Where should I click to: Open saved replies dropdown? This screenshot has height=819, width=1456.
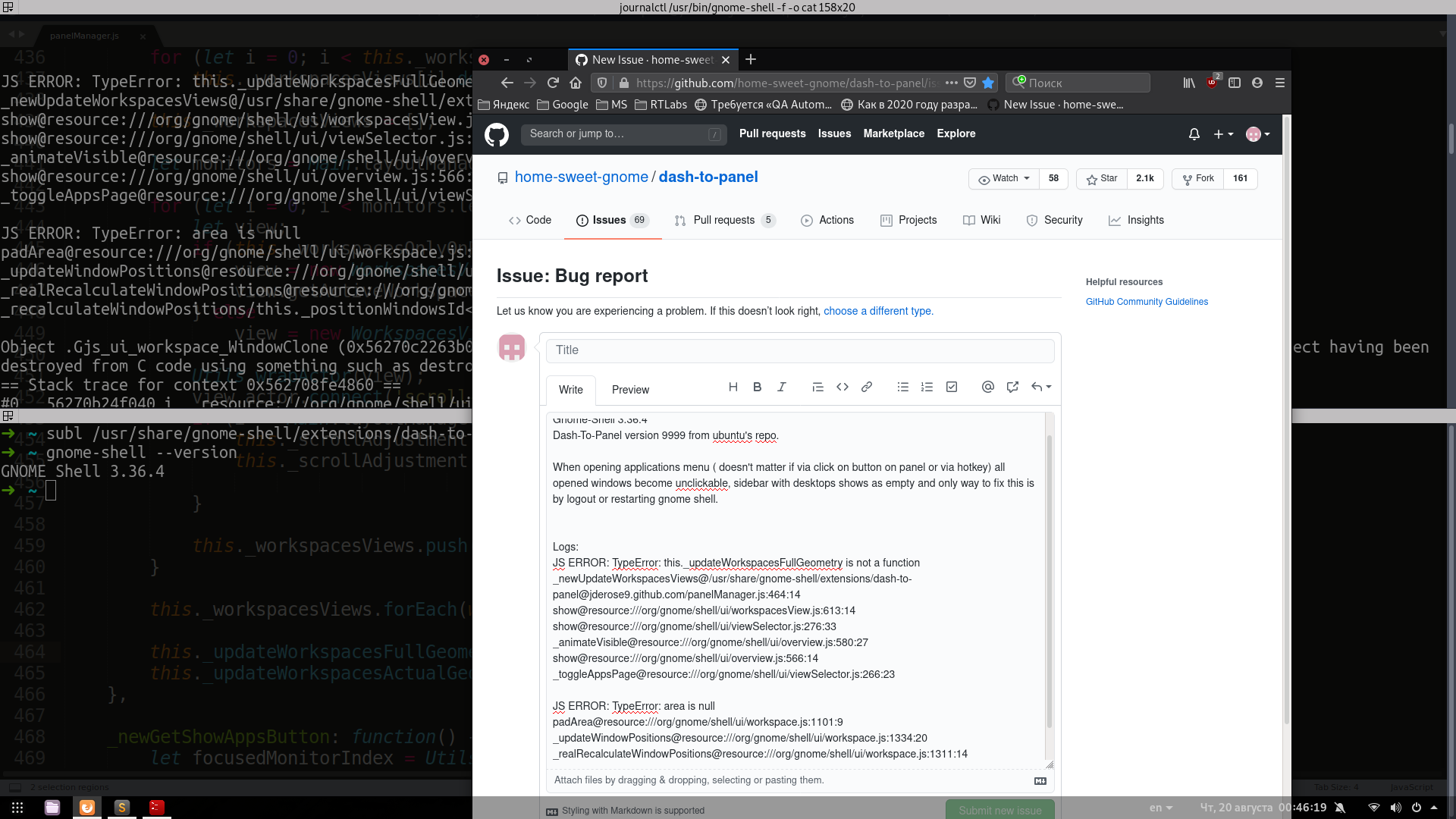click(1041, 387)
